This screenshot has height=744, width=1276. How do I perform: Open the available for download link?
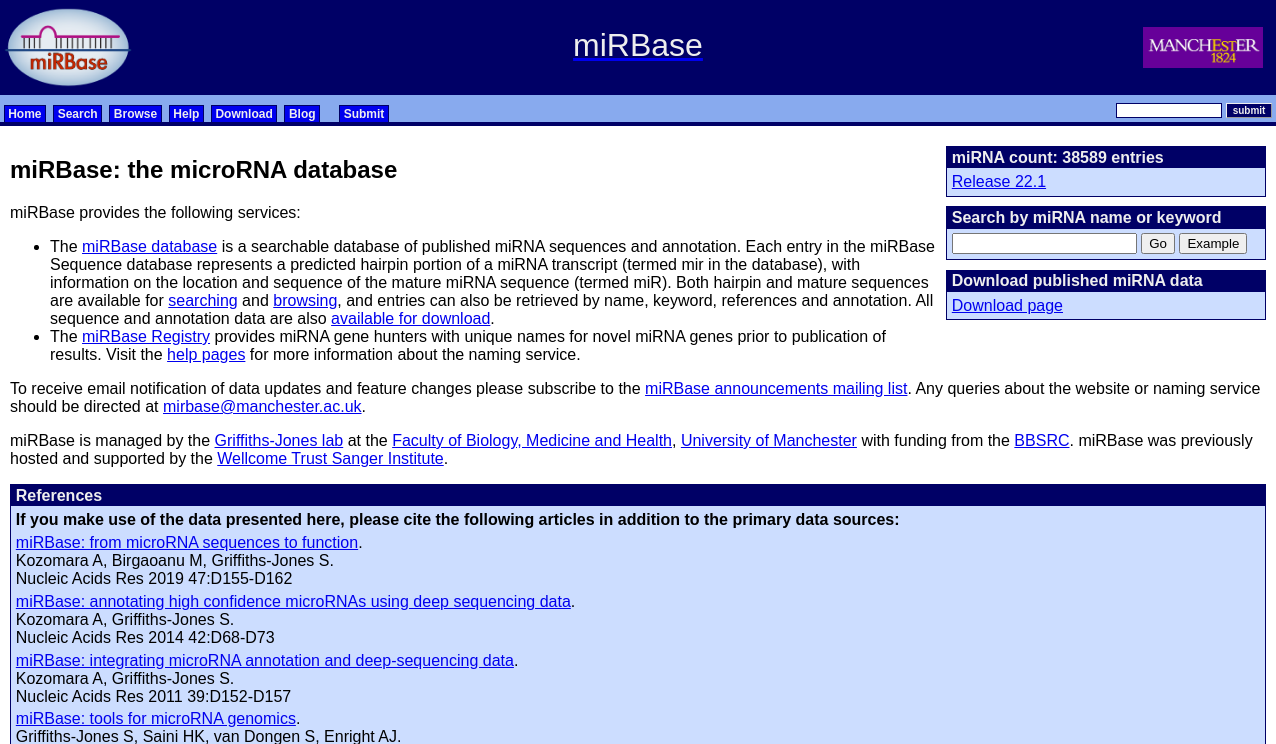[x=411, y=319]
